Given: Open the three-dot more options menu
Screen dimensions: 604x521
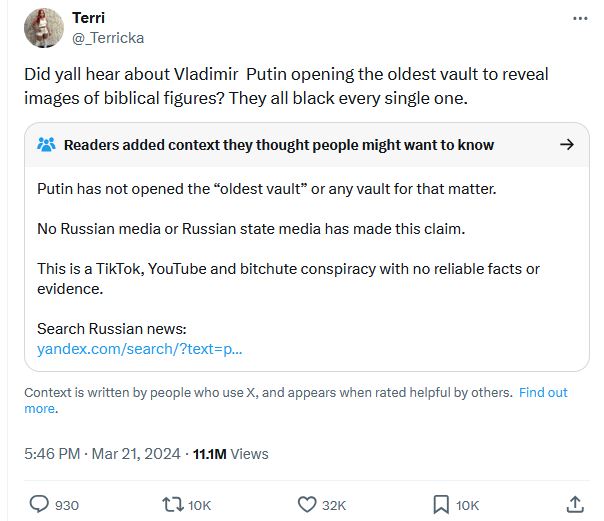Looking at the screenshot, I should (580, 18).
